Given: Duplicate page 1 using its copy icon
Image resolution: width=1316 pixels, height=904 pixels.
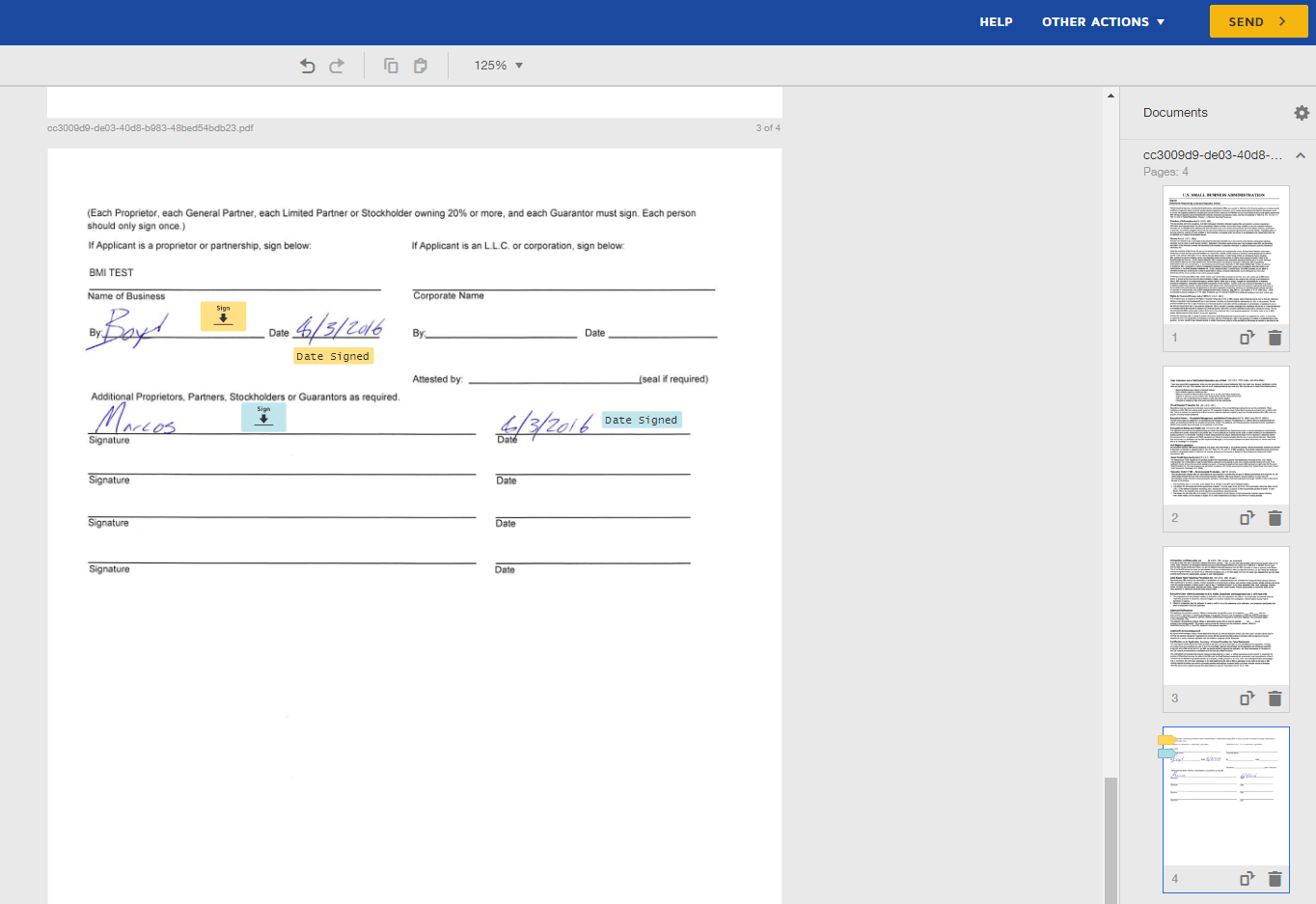Looking at the screenshot, I should (1247, 337).
